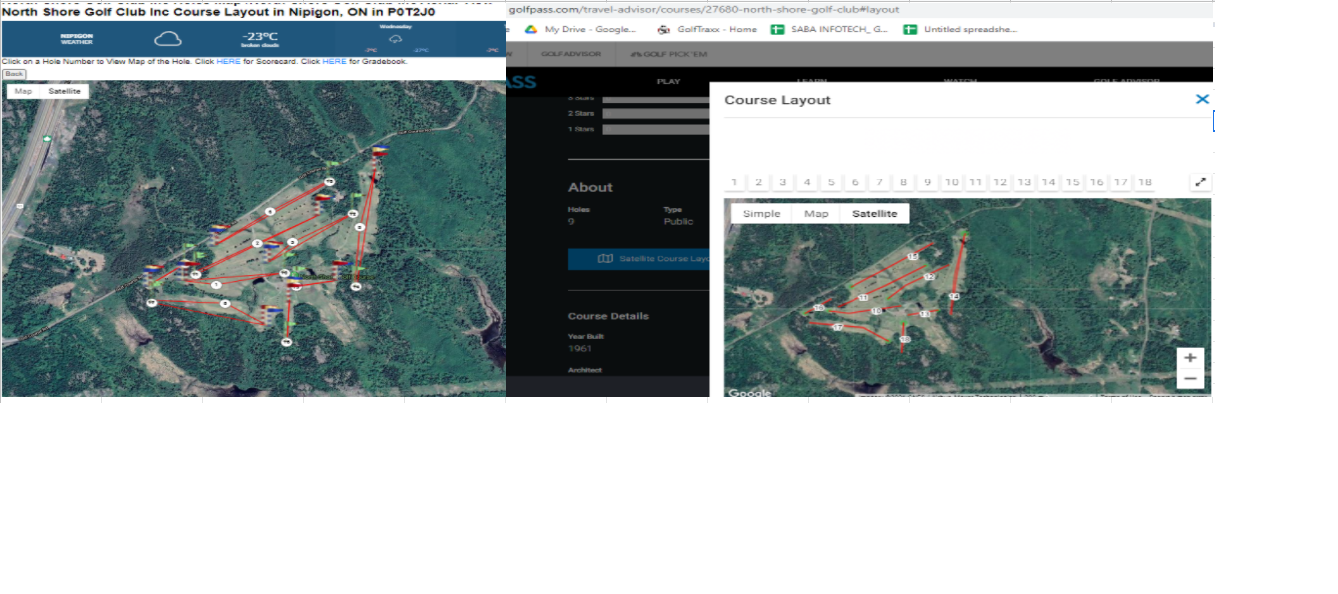The height and width of the screenshot is (594, 1338).
Task: Click the Course Layout dialog title
Action: pyautogui.click(x=777, y=100)
